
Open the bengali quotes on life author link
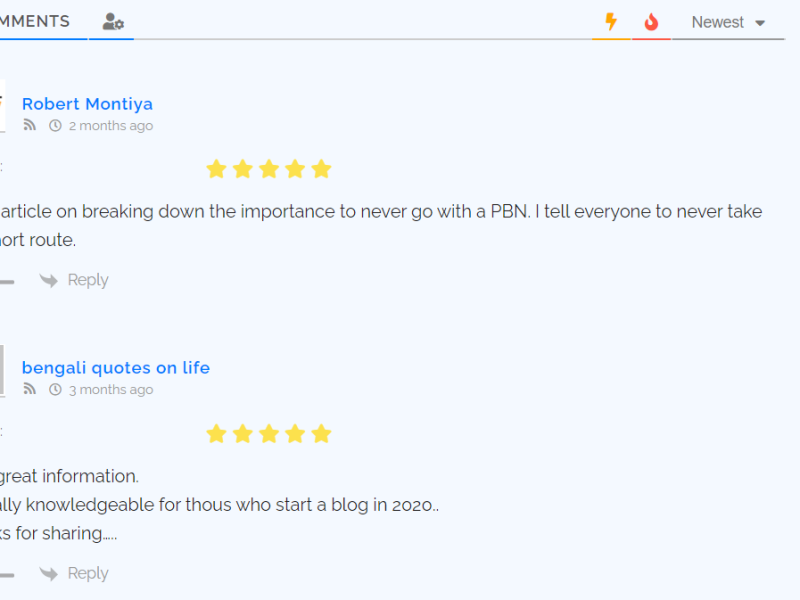click(x=116, y=368)
